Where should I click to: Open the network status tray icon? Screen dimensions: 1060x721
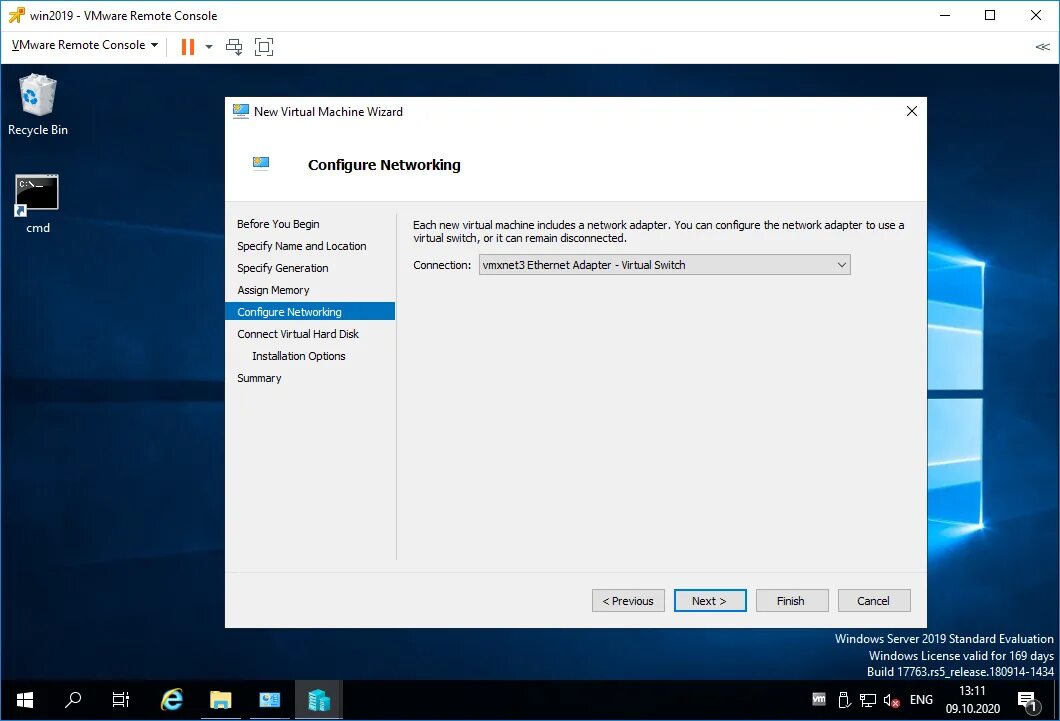[x=868, y=700]
